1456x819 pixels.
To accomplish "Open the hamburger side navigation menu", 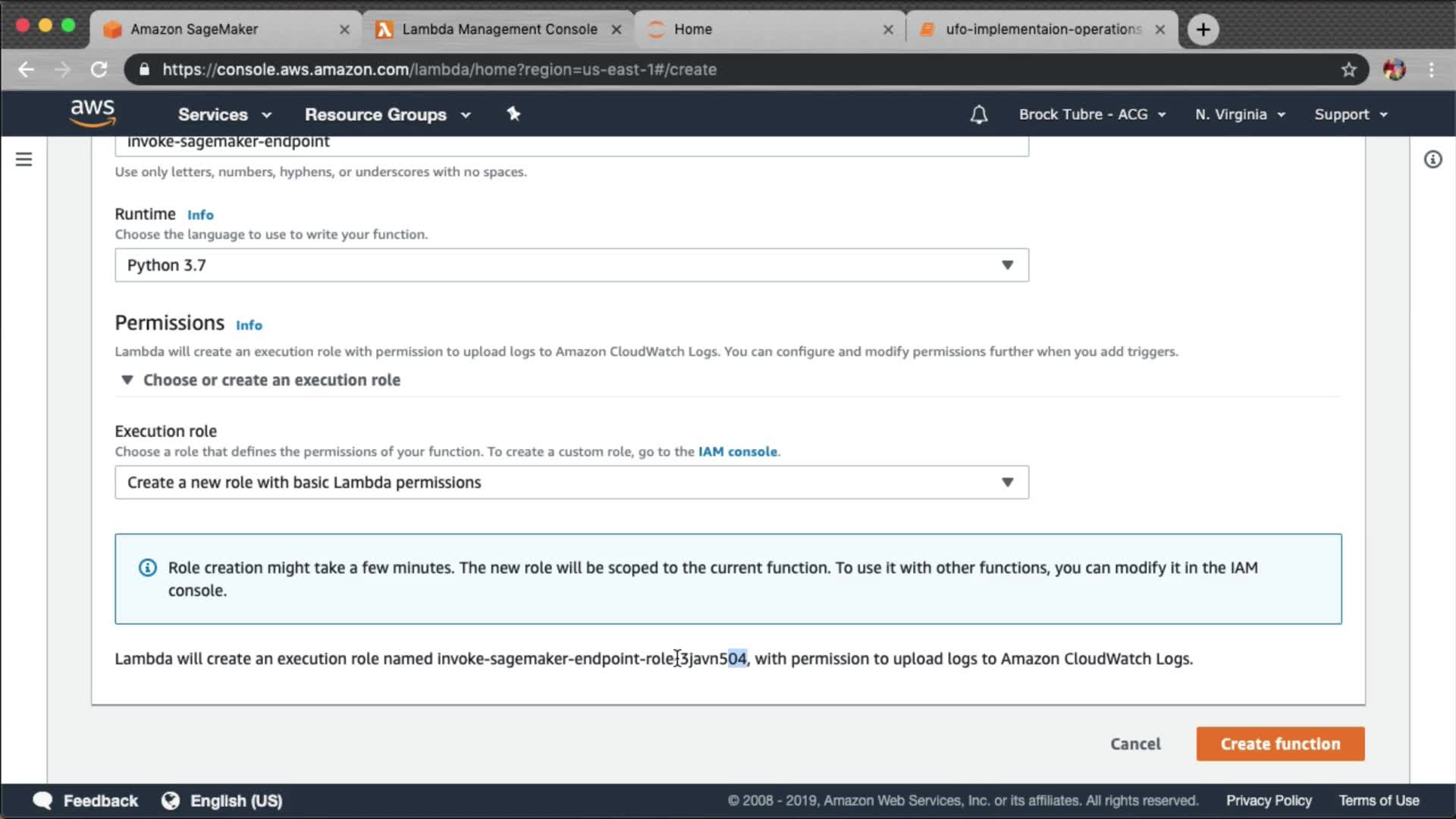I will (x=24, y=159).
